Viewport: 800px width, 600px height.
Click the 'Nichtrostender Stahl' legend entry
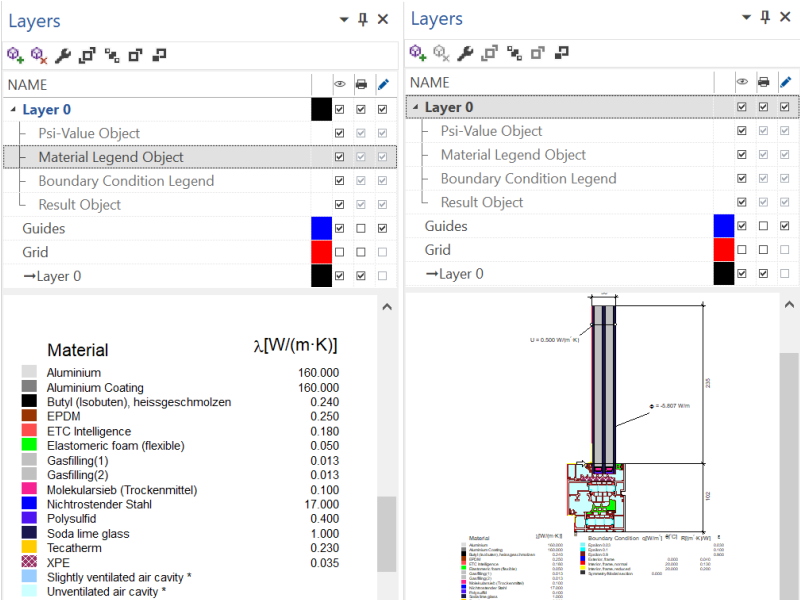click(99, 504)
